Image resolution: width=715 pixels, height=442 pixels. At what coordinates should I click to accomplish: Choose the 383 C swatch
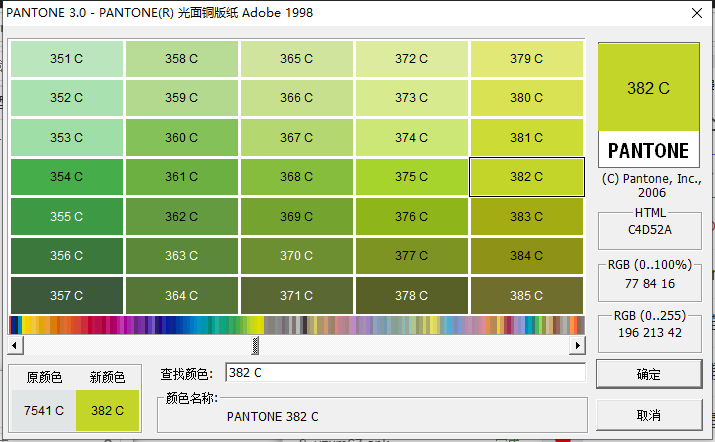coord(526,216)
